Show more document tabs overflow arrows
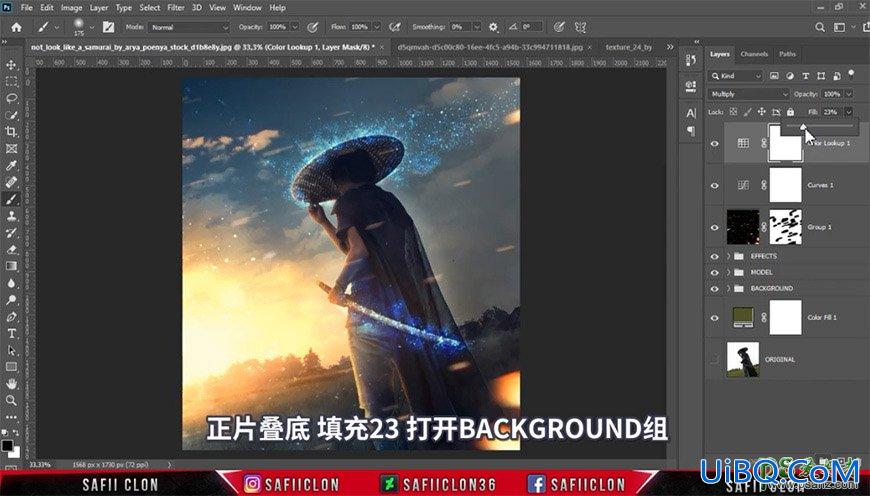Image resolution: width=870 pixels, height=496 pixels. point(670,47)
